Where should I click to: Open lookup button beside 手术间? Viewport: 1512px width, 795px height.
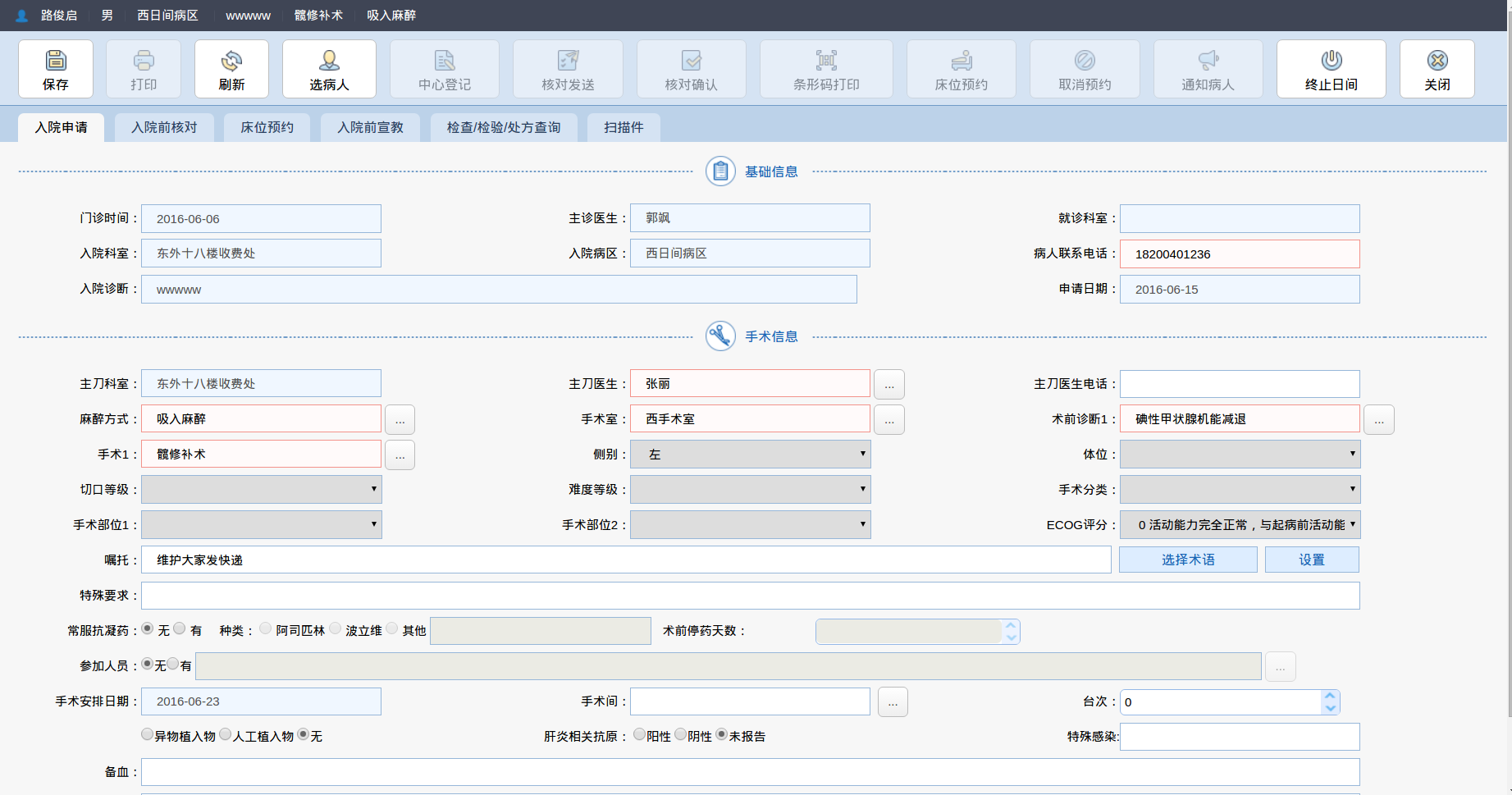point(893,701)
